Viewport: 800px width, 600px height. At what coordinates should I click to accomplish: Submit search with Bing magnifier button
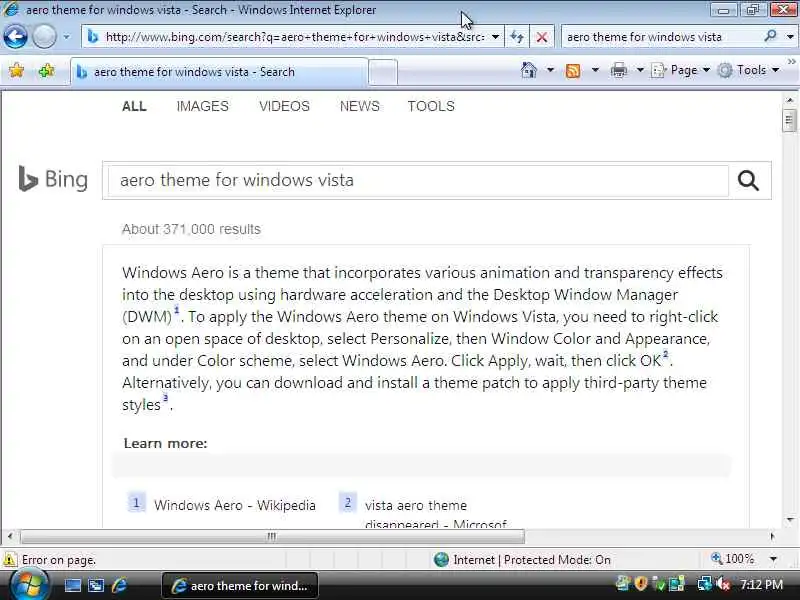tap(748, 181)
